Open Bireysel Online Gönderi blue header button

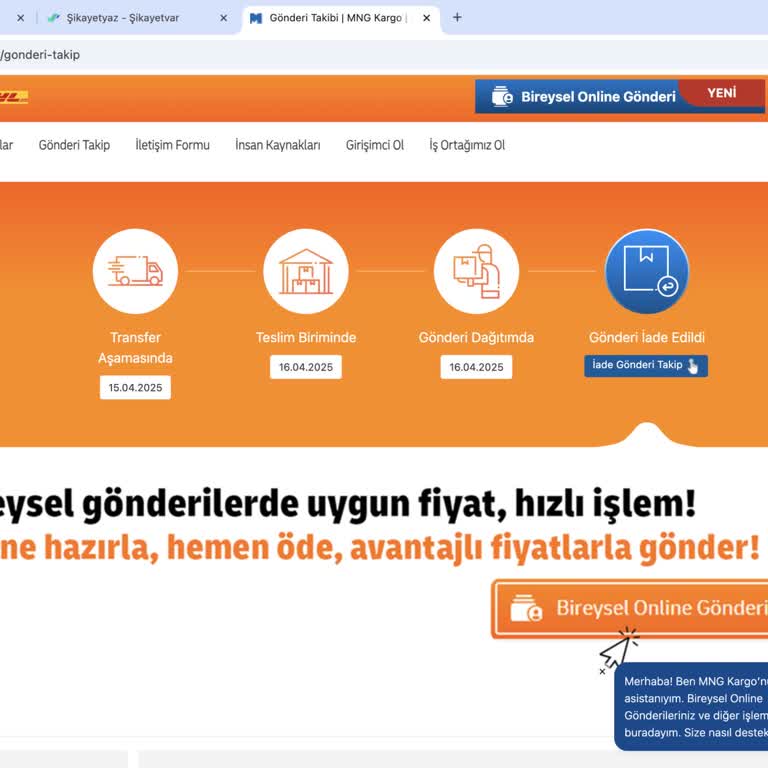click(619, 96)
